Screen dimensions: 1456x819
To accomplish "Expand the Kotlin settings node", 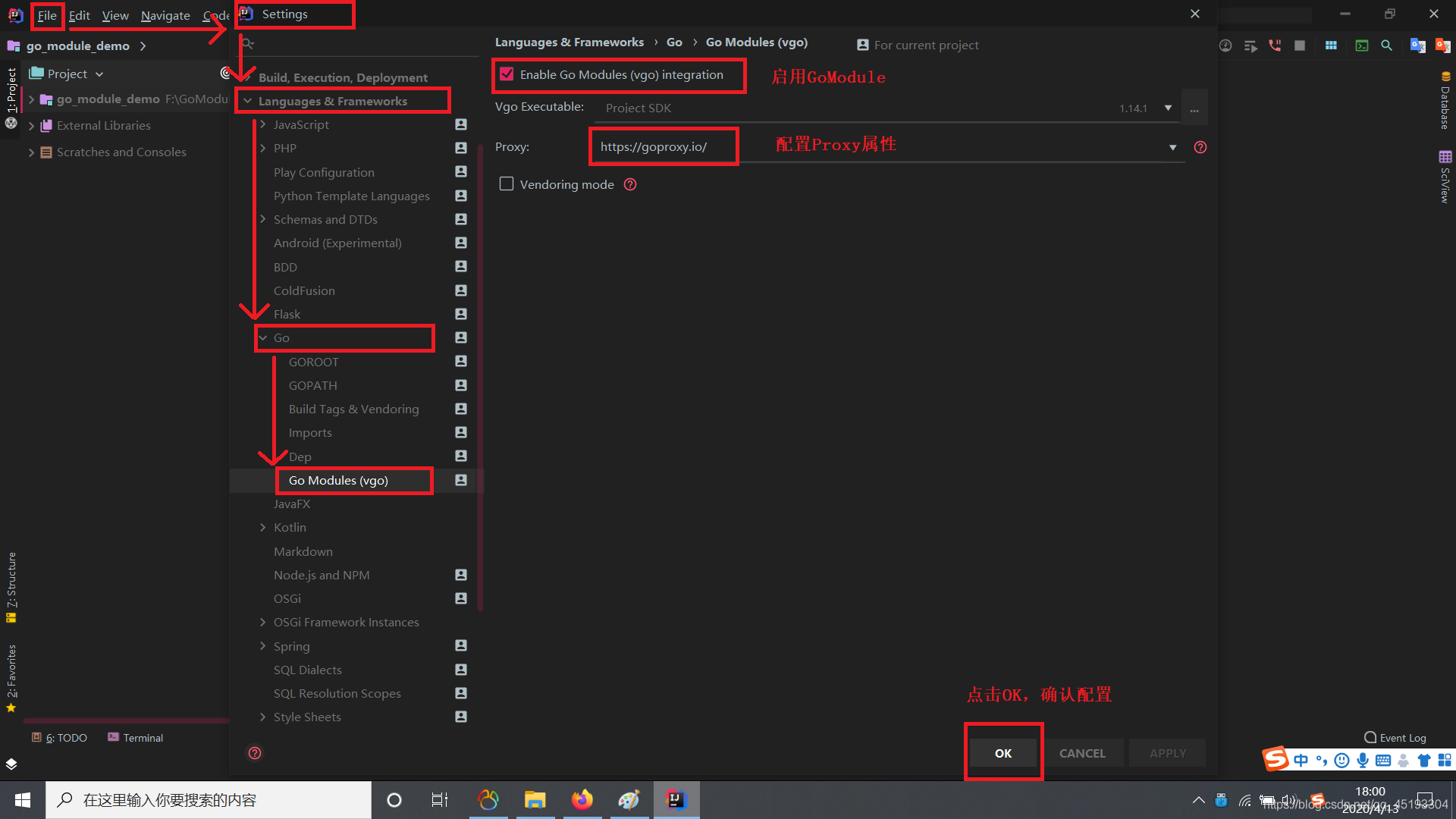I will tap(263, 528).
